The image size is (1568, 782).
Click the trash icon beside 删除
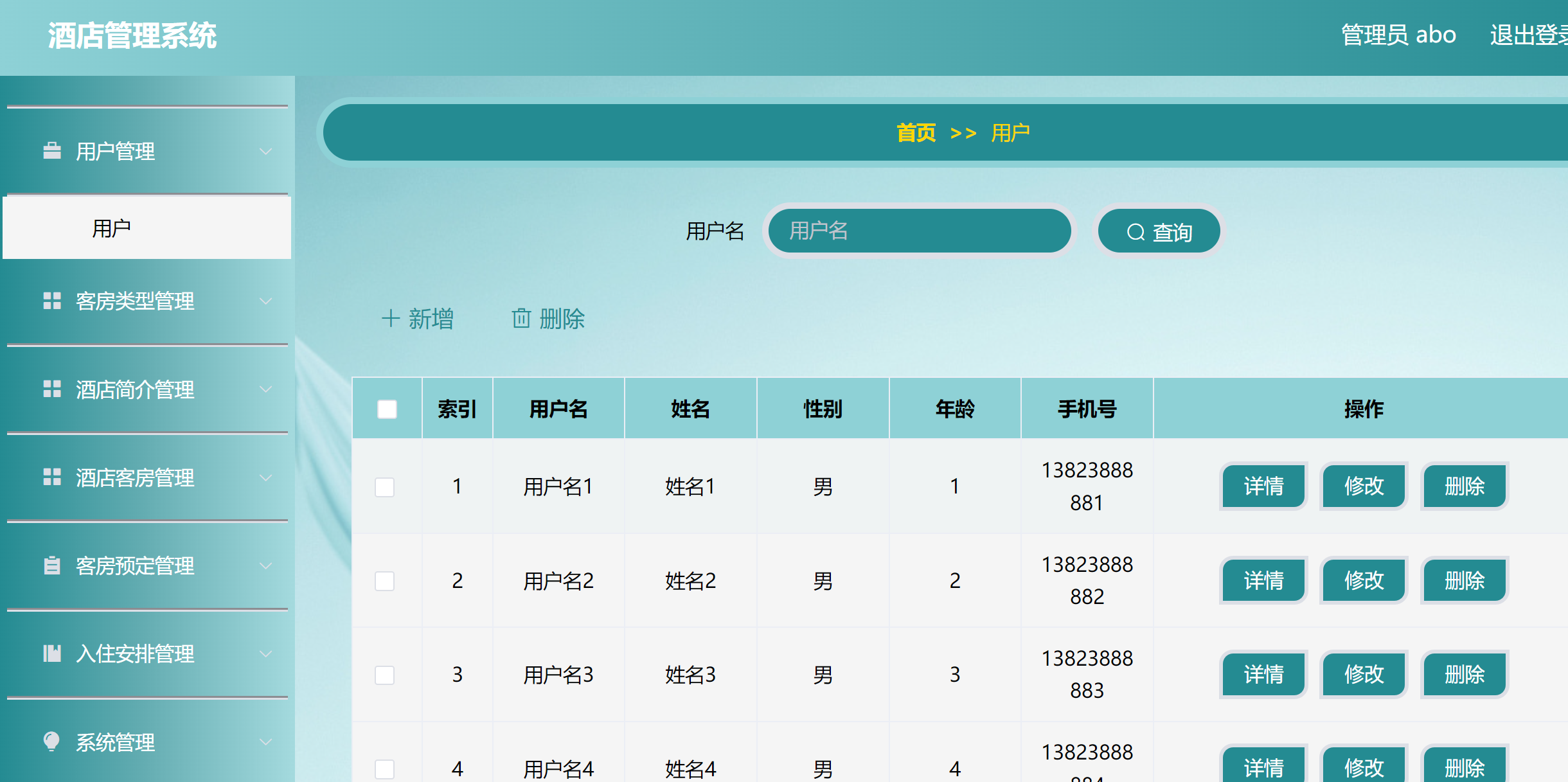[521, 319]
